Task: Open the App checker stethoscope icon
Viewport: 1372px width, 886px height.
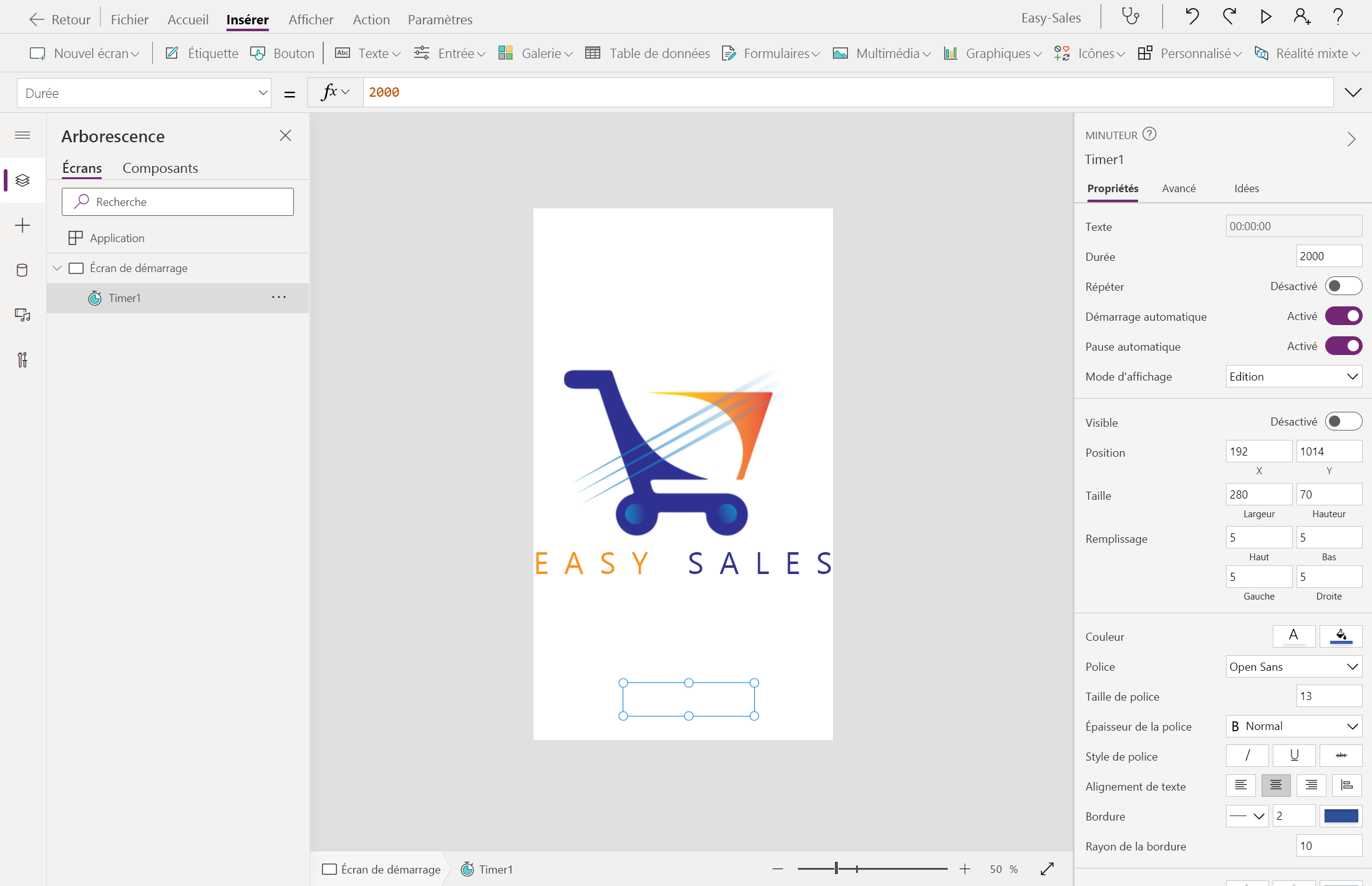Action: pos(1131,17)
